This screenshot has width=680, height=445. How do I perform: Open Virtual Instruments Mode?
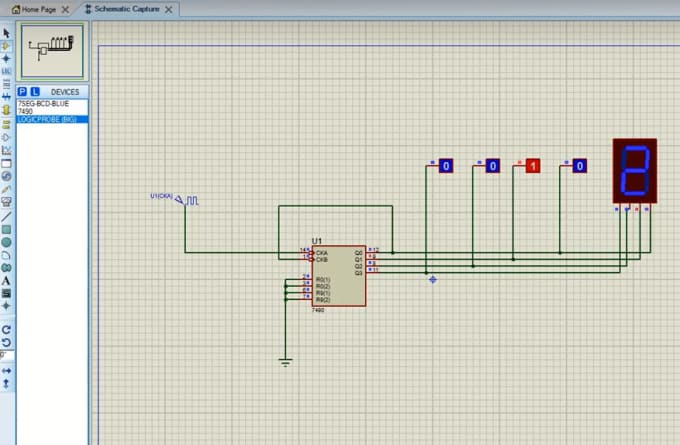coord(6,202)
